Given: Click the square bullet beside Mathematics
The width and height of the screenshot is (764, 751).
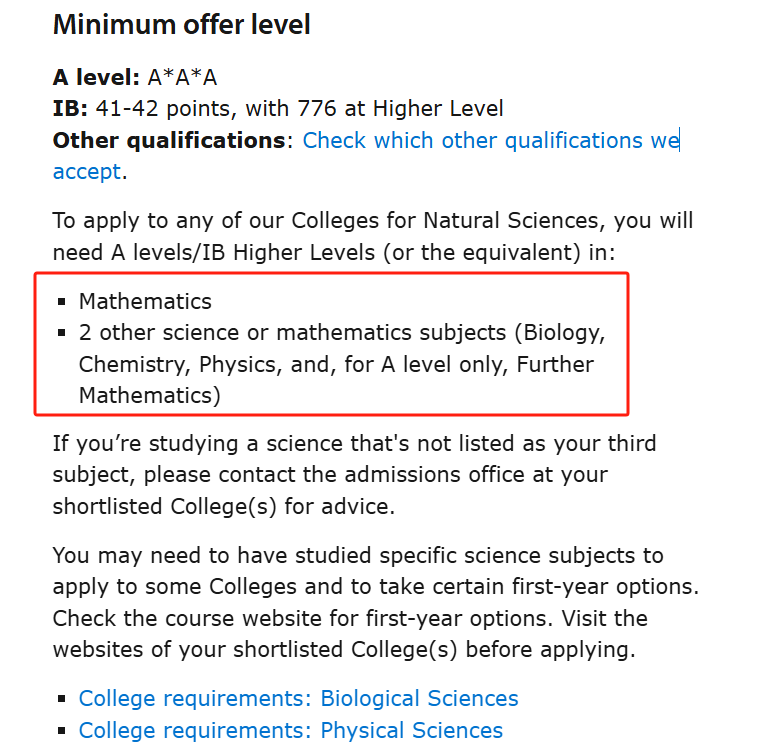Looking at the screenshot, I should pos(61,301).
